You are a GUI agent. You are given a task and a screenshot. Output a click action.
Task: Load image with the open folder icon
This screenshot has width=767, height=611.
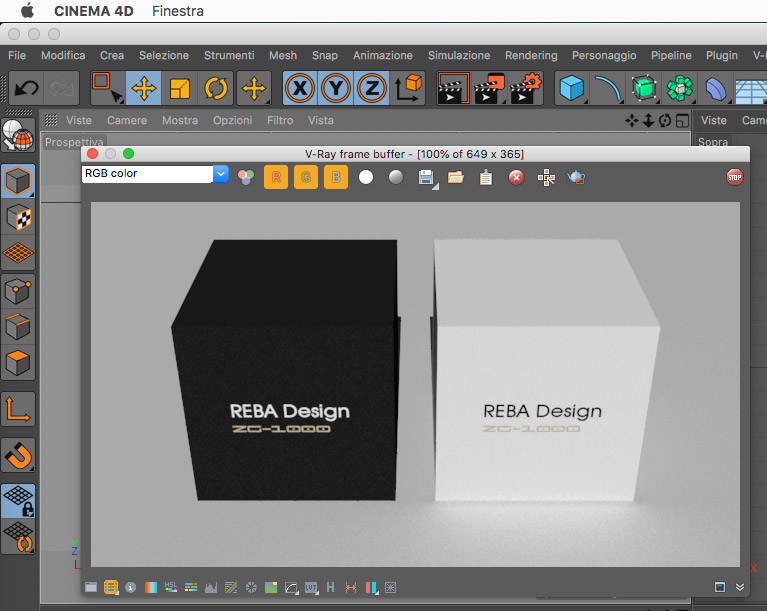click(x=456, y=177)
